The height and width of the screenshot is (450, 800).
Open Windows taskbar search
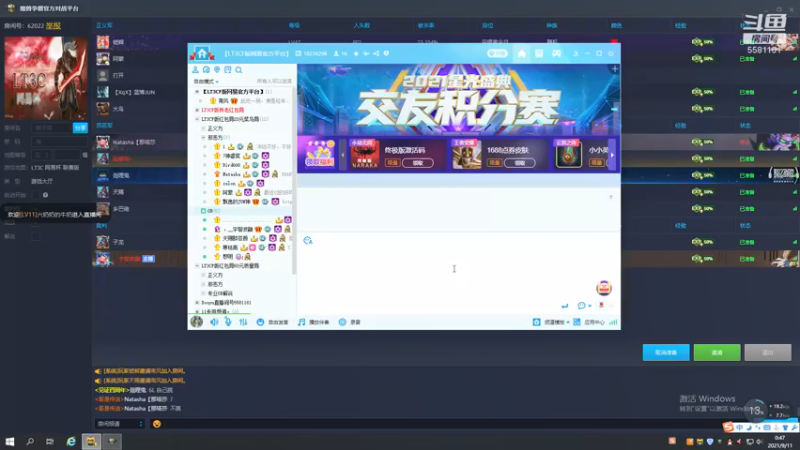(x=30, y=441)
